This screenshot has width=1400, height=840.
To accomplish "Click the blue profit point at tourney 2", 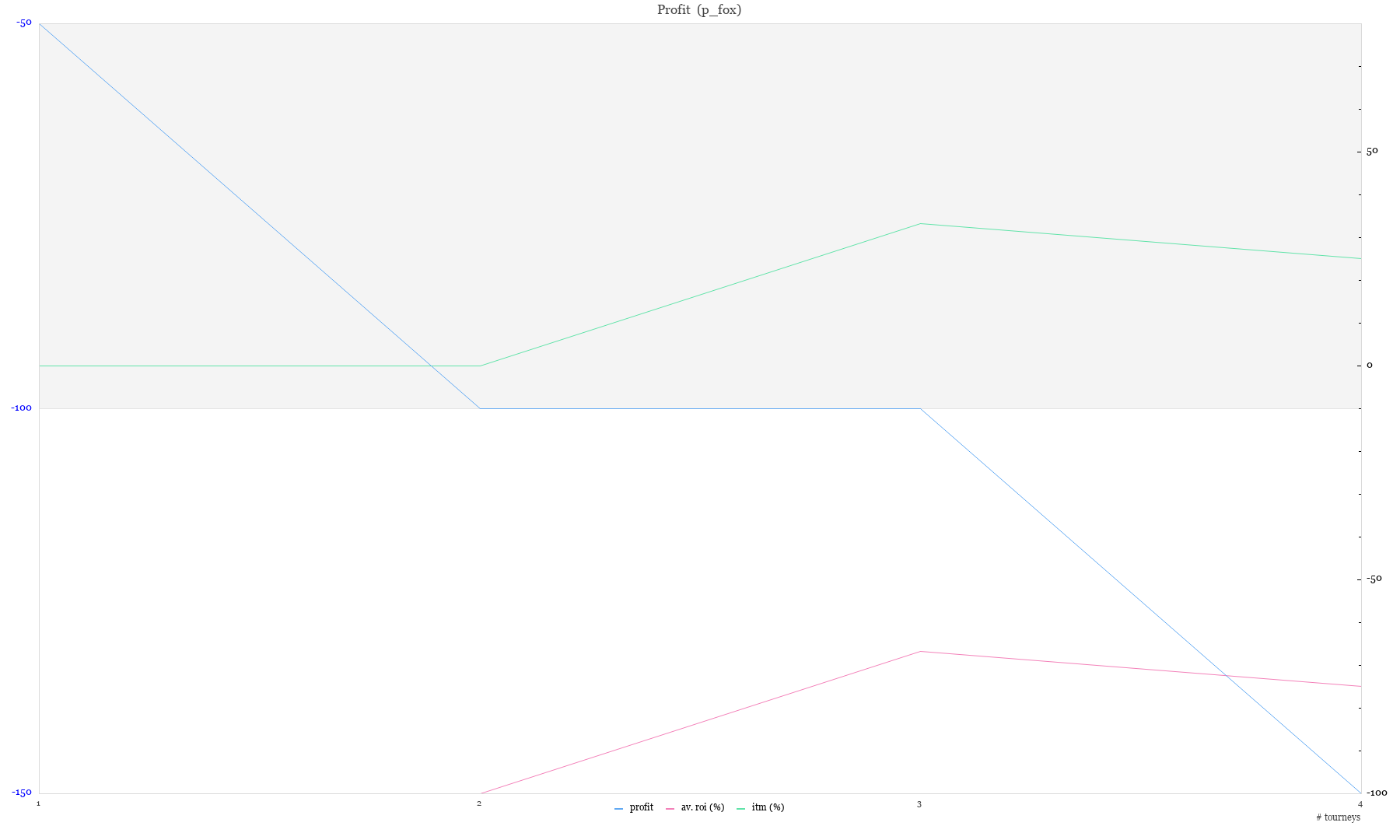I will coord(480,408).
